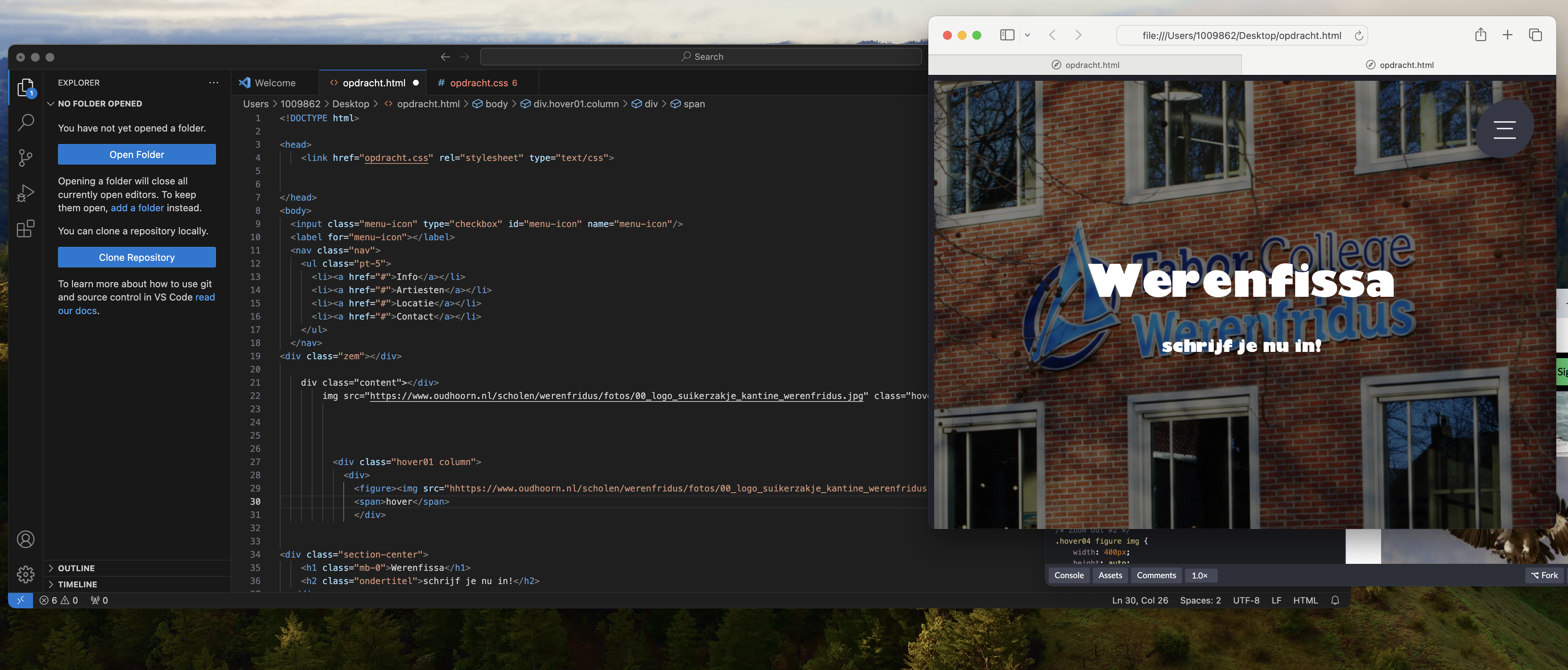Image resolution: width=1568 pixels, height=670 pixels.
Task: Expand the TIMELINE section
Action: (77, 584)
